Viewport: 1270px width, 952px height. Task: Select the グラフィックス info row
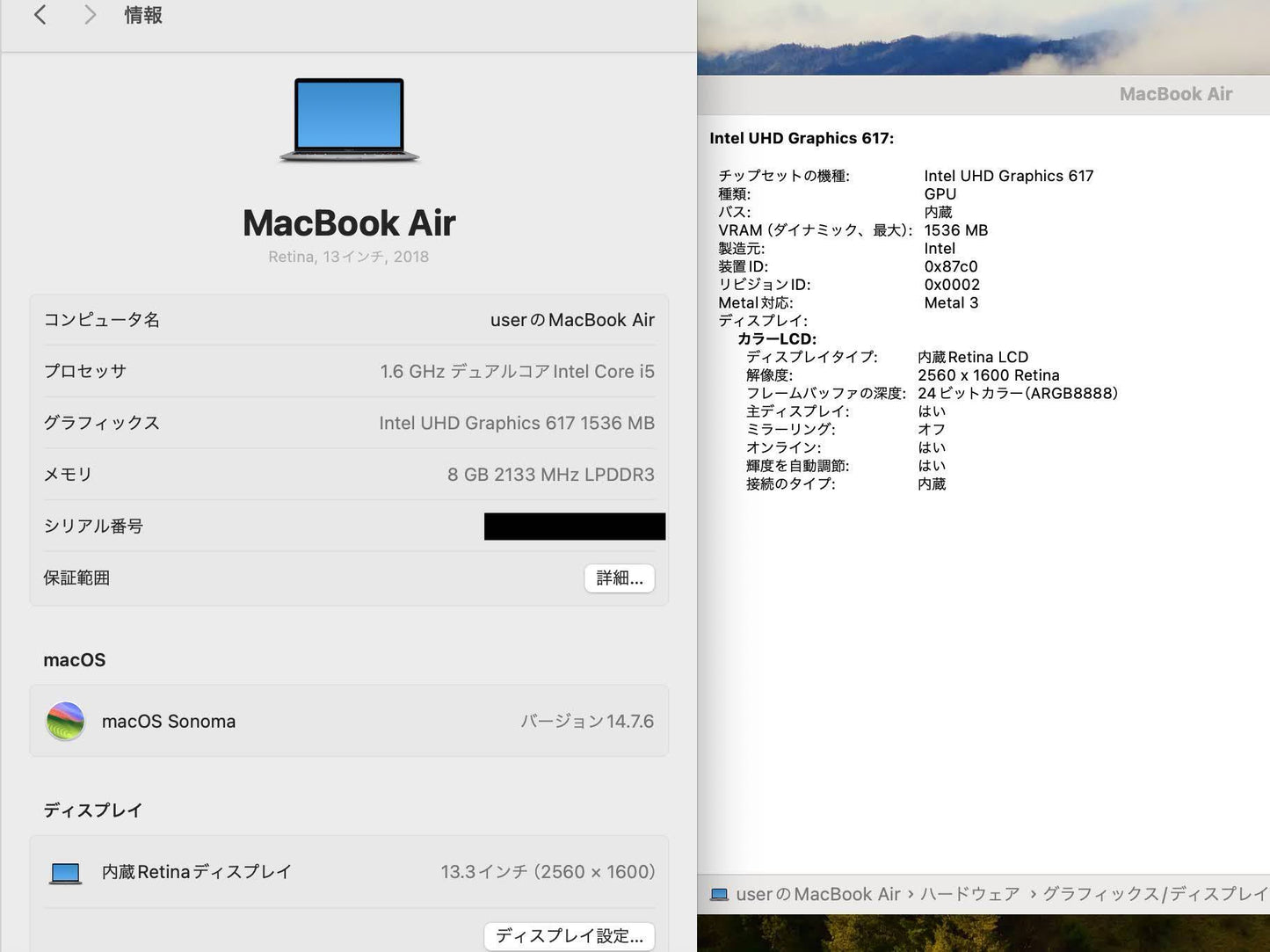[349, 423]
